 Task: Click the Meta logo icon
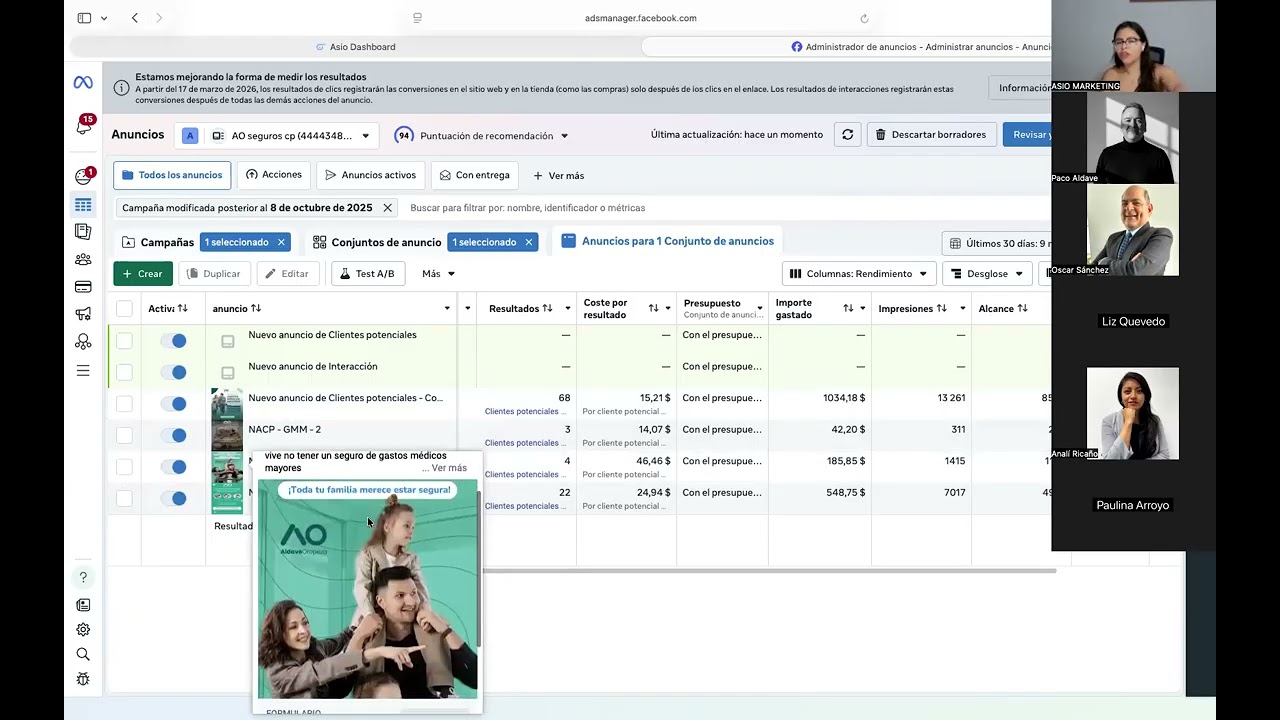pyautogui.click(x=83, y=82)
